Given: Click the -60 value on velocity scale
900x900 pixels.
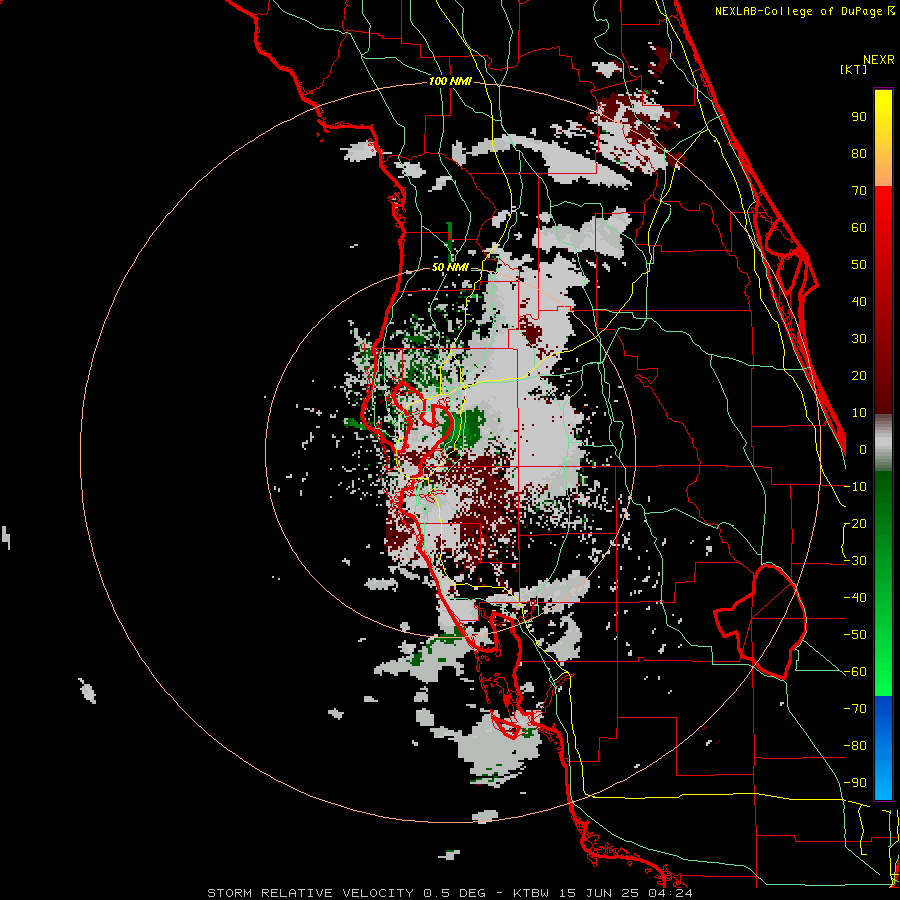Looking at the screenshot, I should point(855,672).
